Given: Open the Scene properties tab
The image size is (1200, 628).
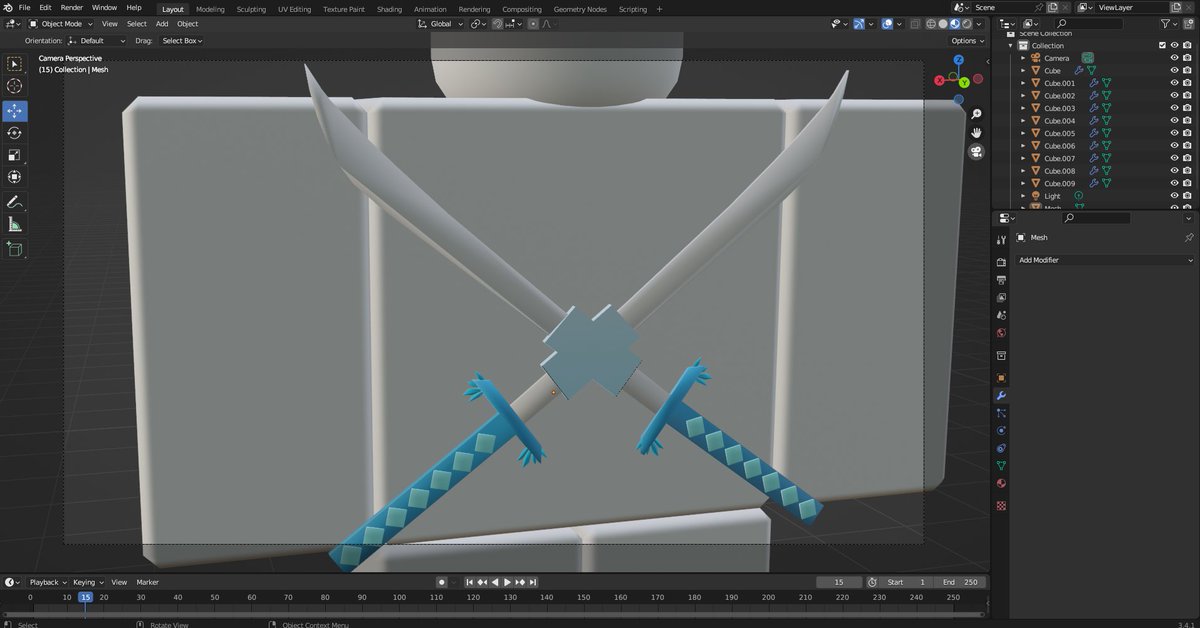Looking at the screenshot, I should (x=1001, y=316).
